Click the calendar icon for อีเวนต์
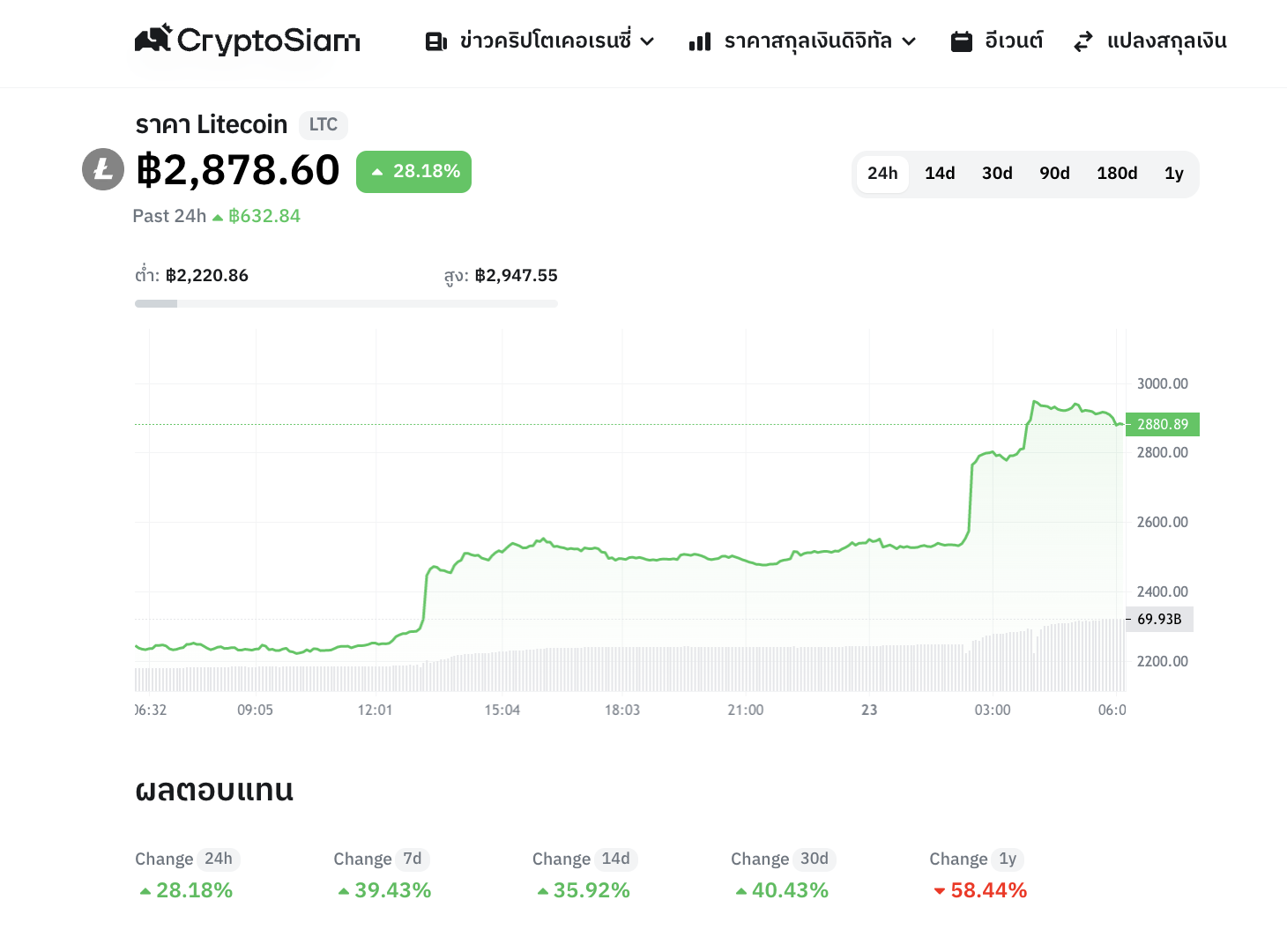Viewport: 1287px width, 952px height. point(962,41)
